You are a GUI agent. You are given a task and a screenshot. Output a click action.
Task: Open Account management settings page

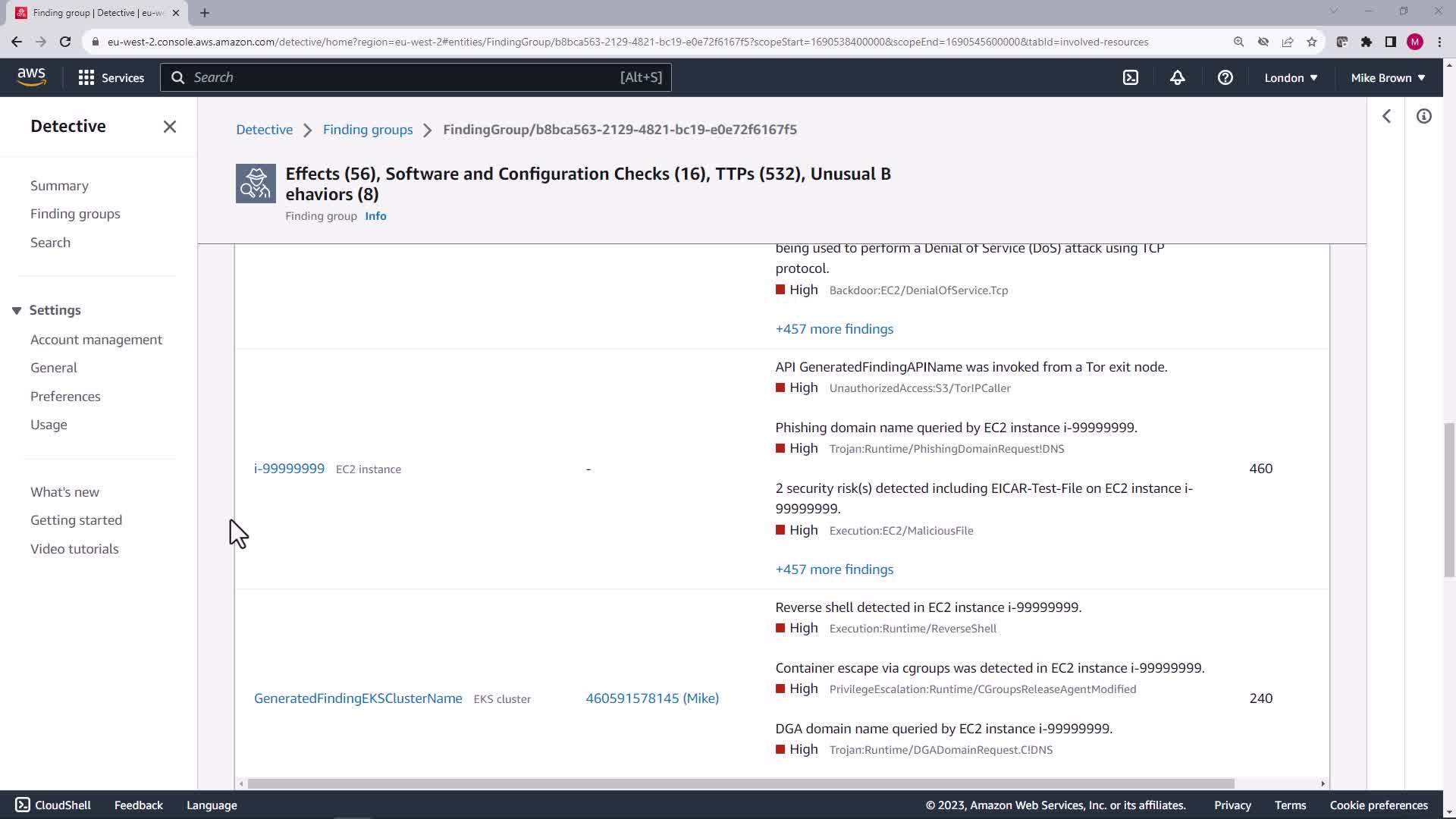96,340
